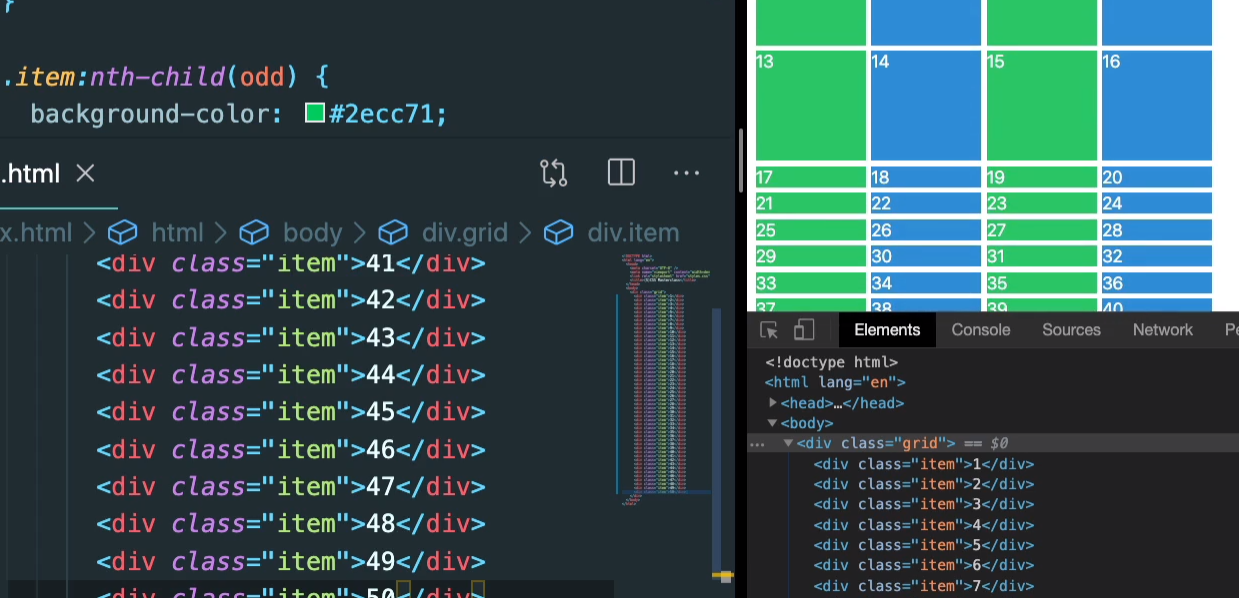Click the html breadcrumb label
Image resolution: width=1239 pixels, height=598 pixels.
[177, 233]
